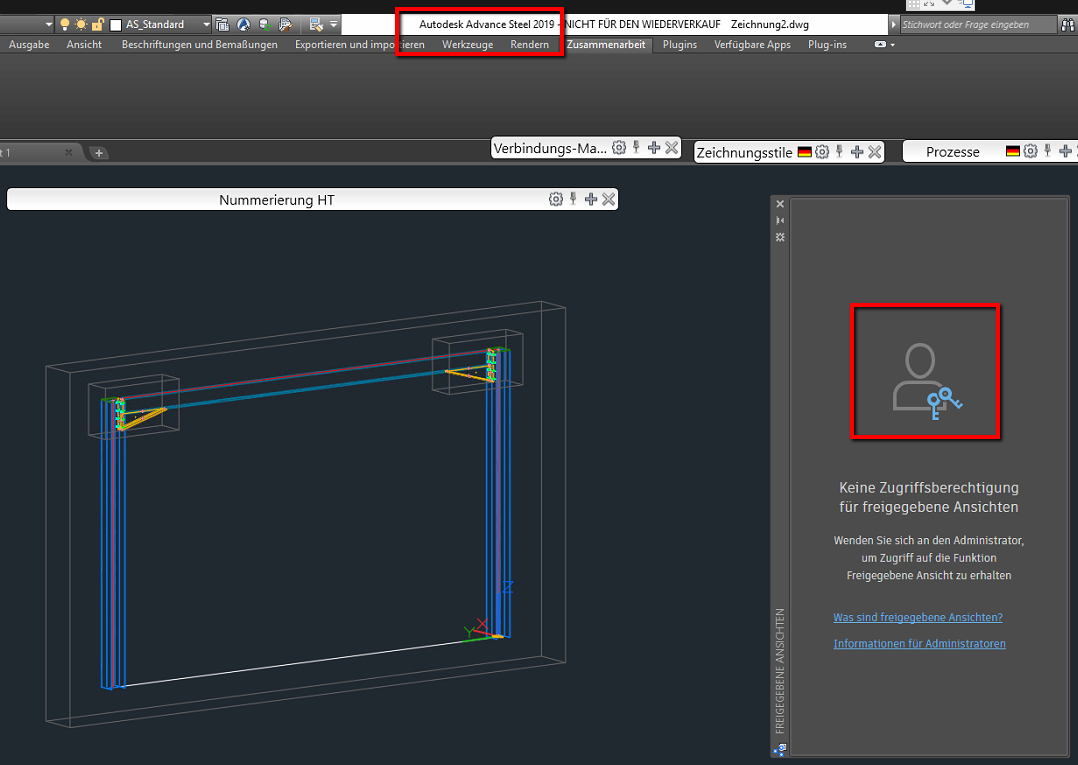Pin the Nummerierung HT palette
This screenshot has height=765, width=1078.
click(x=573, y=198)
